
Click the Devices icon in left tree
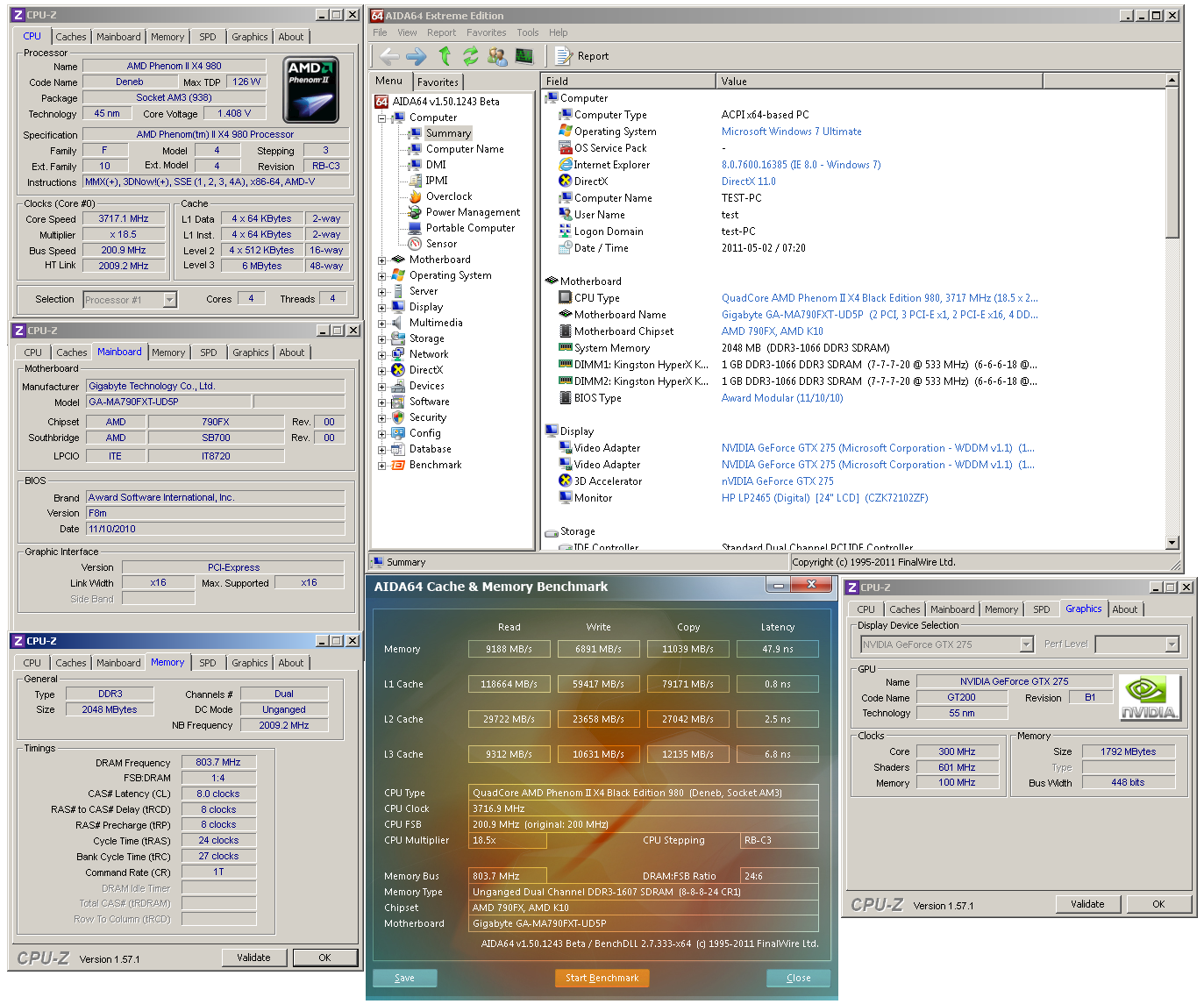tap(398, 386)
